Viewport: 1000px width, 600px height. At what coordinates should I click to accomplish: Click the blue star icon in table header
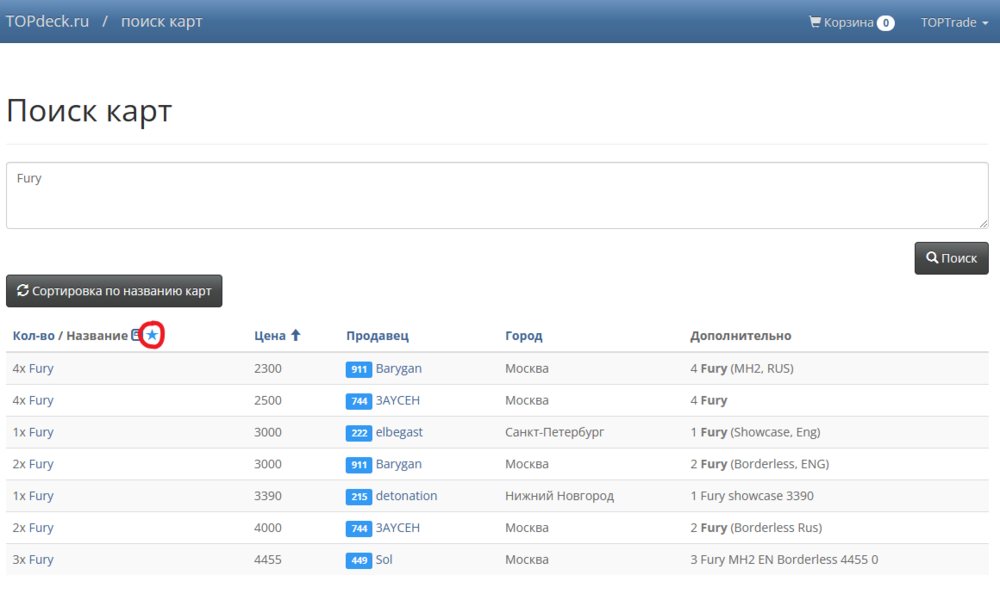152,336
